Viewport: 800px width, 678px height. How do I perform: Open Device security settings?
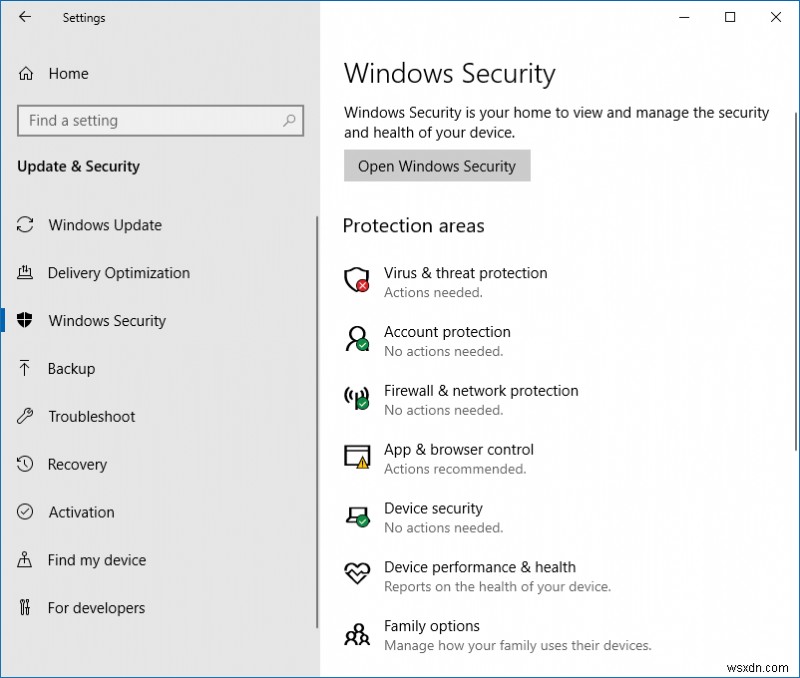coord(434,508)
